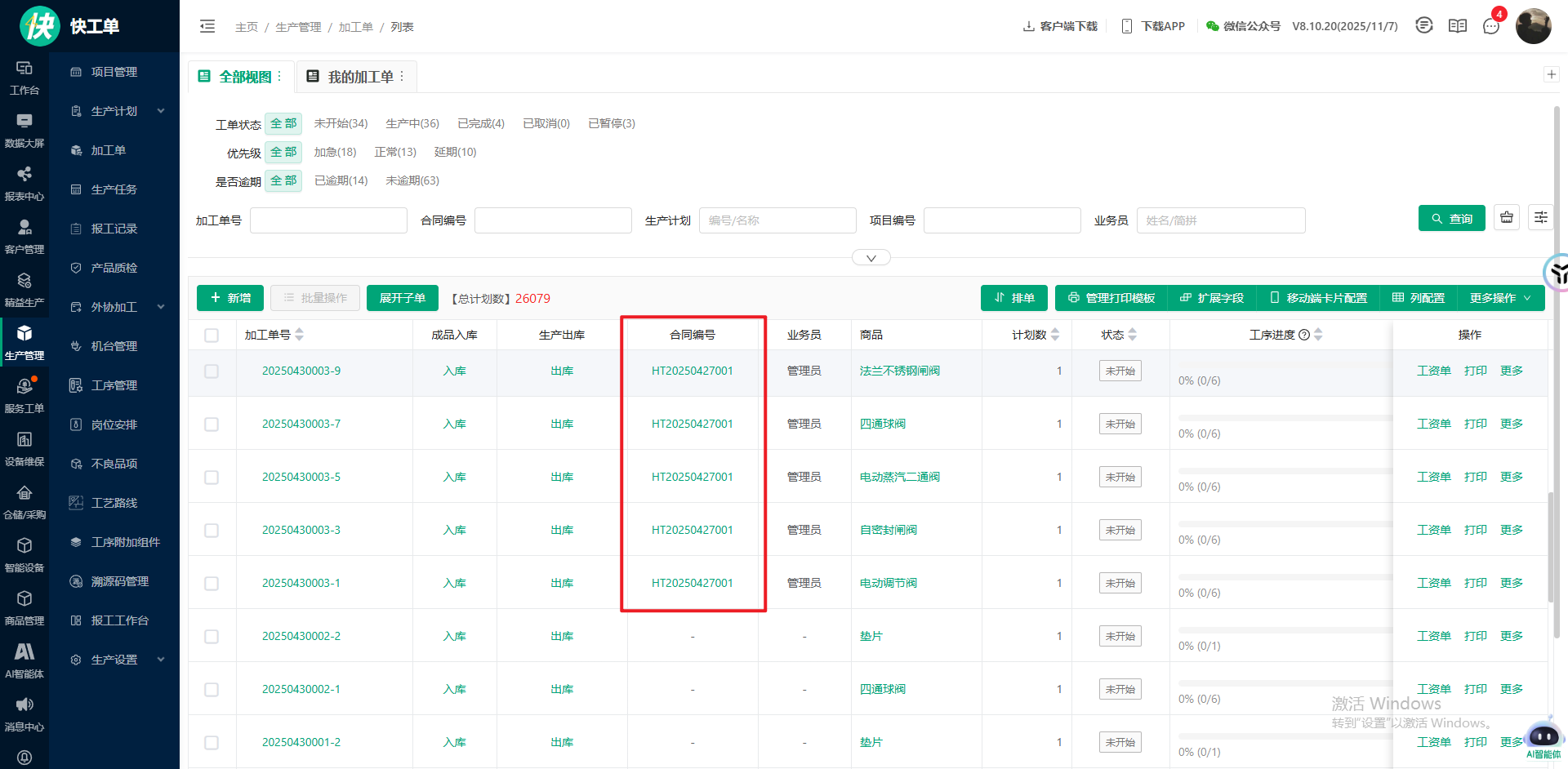Screen dimensions: 1568x769
Task: Select checkbox for order 20250430002-2
Action: pyautogui.click(x=212, y=637)
